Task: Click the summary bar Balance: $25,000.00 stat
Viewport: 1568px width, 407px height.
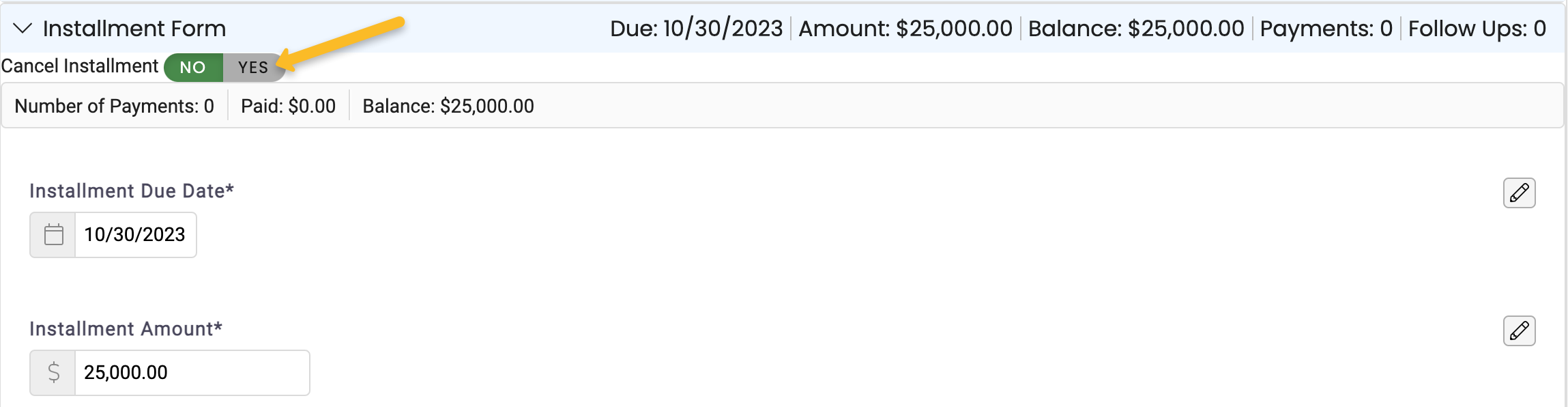Action: 448,107
